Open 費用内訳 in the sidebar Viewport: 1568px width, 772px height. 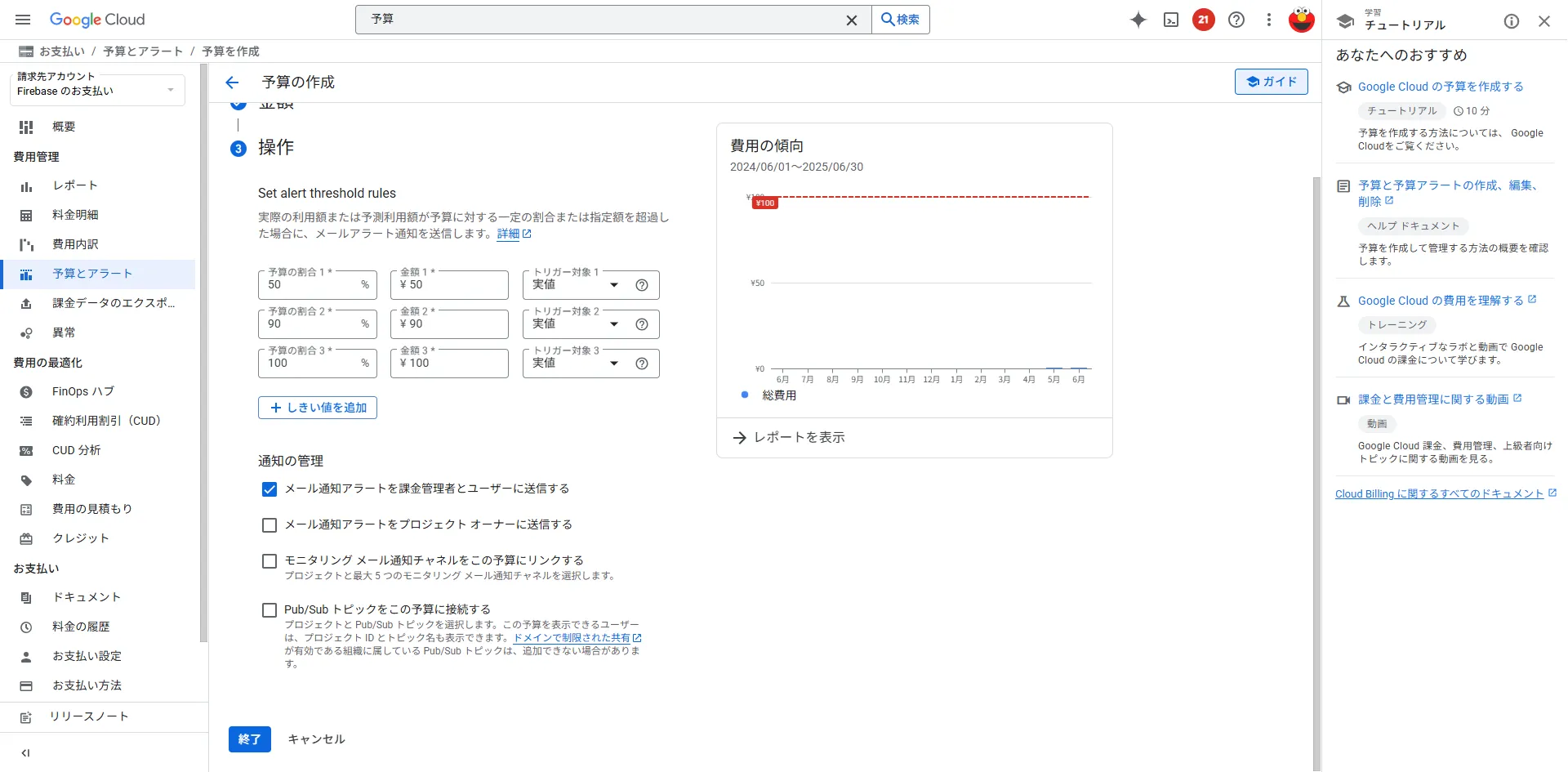[x=98, y=244]
